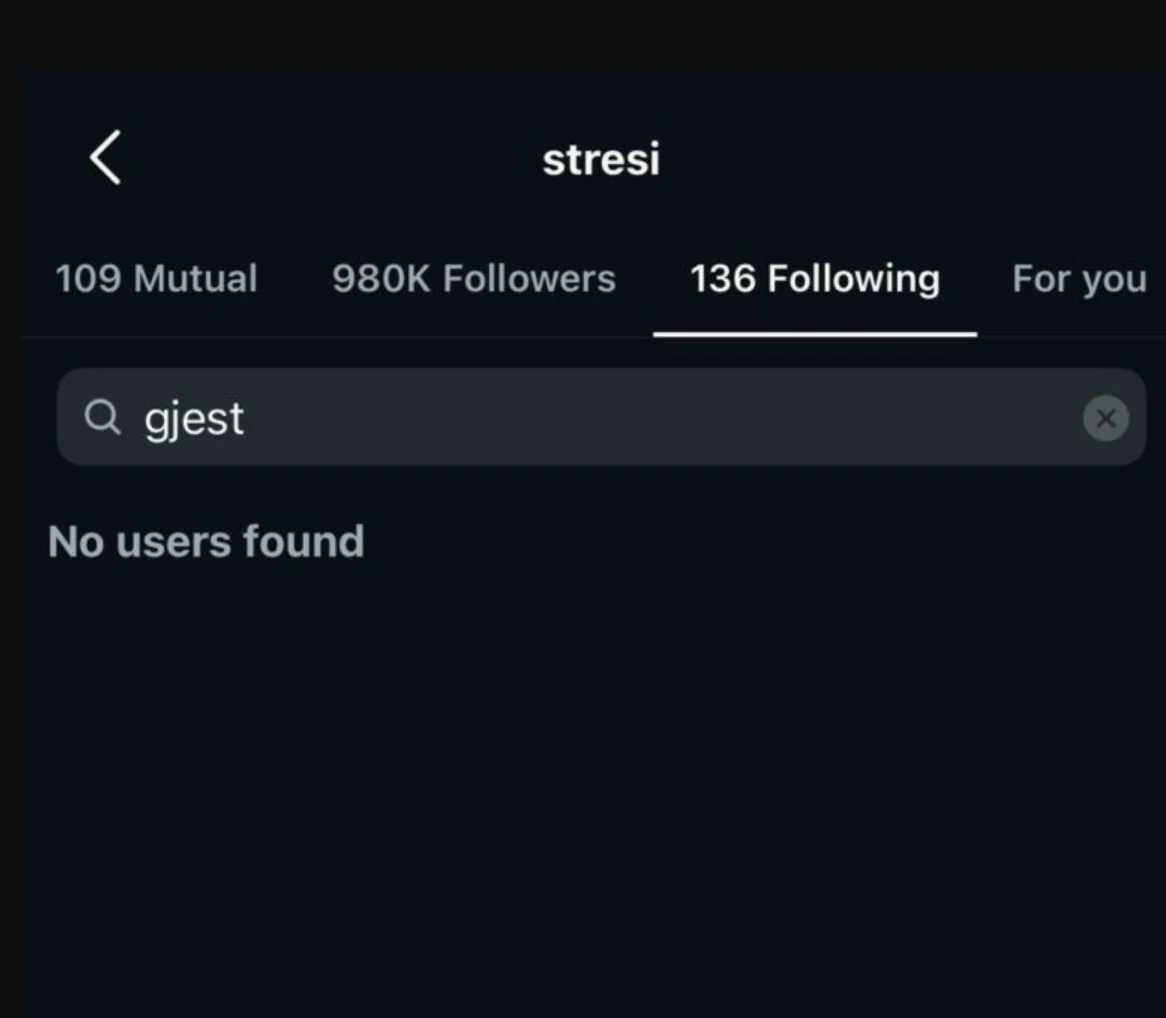The width and height of the screenshot is (1166, 1018).
Task: Tap the white underline beneath 136 Following
Action: (815, 334)
